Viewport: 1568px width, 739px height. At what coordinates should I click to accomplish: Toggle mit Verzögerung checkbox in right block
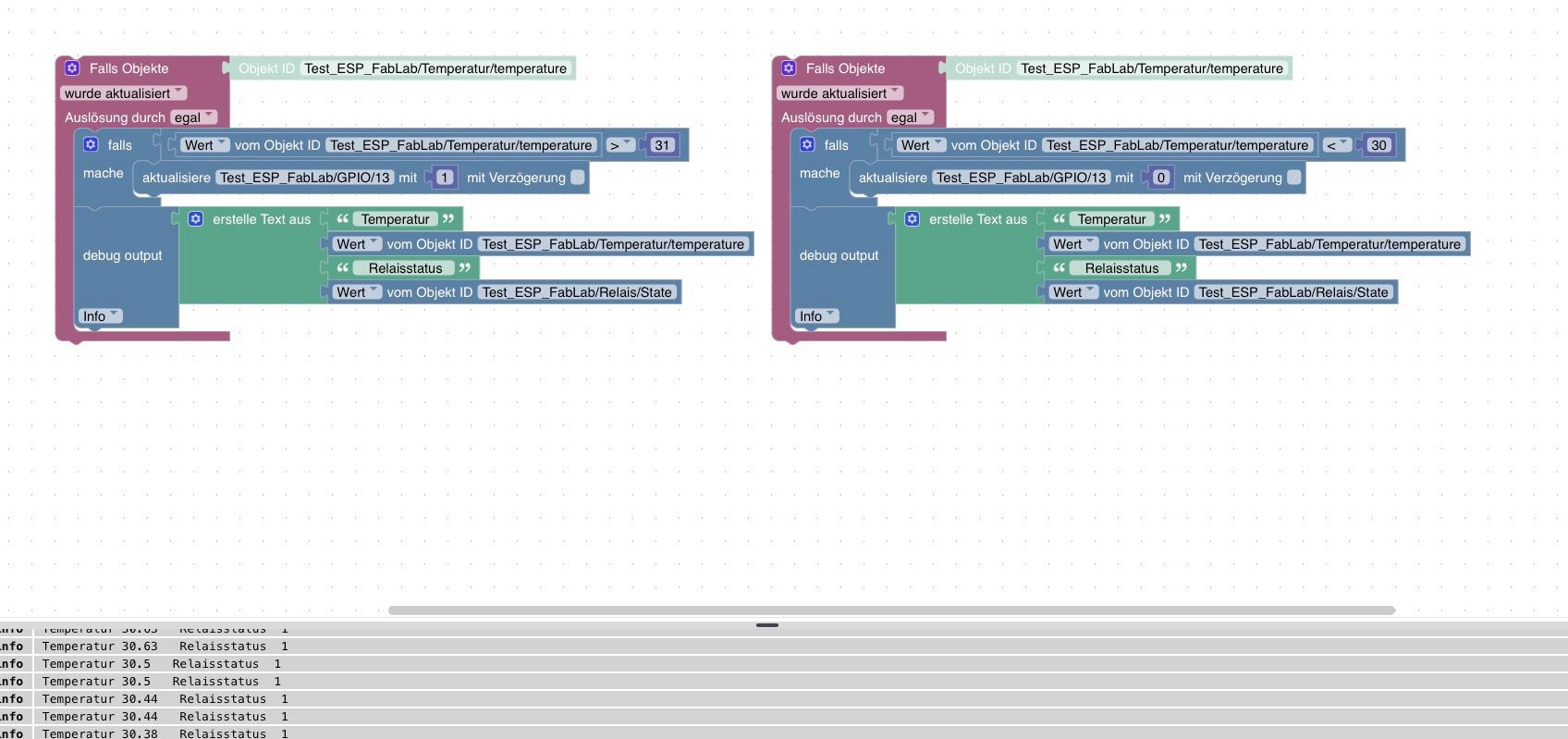tap(1294, 177)
